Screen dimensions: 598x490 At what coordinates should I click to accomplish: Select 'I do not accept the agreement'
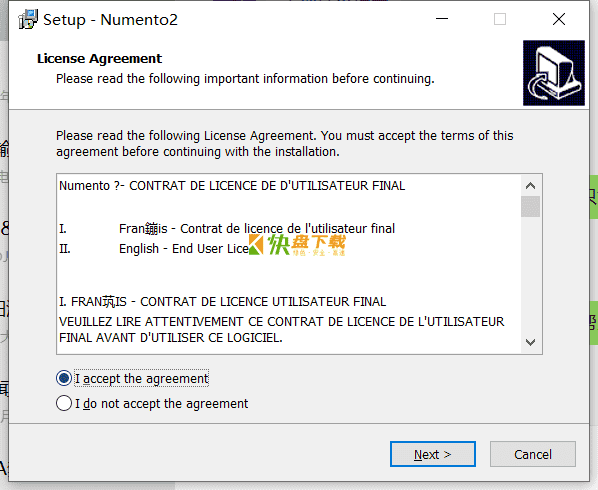point(64,403)
